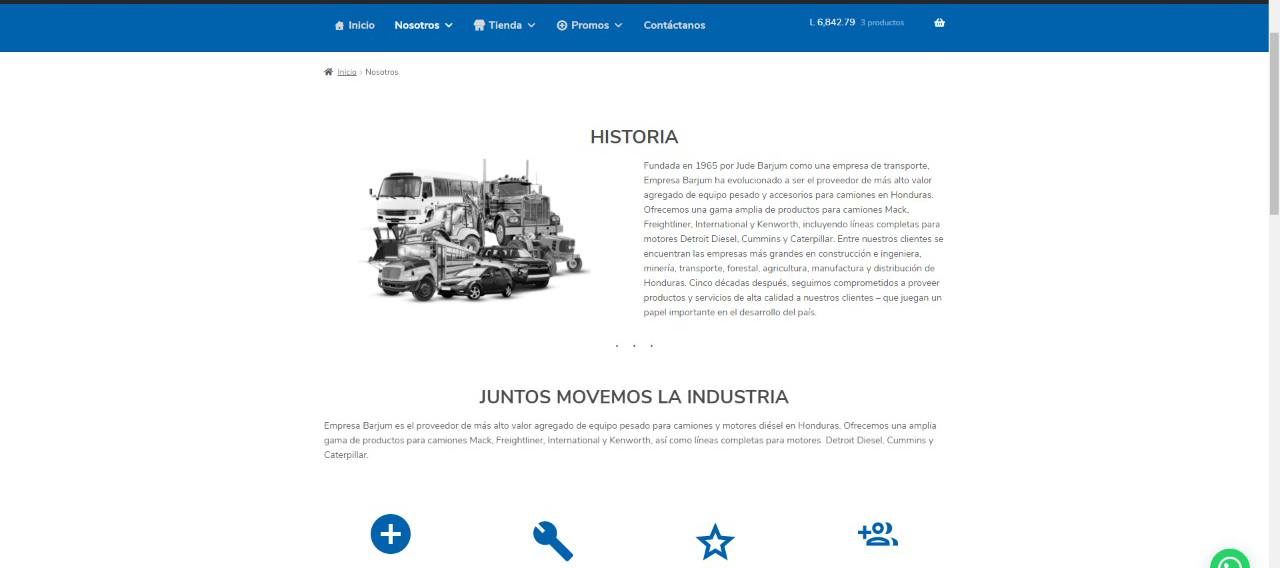Click the 3 productos cart count
Screen dimensions: 1280x568
click(x=882, y=22)
